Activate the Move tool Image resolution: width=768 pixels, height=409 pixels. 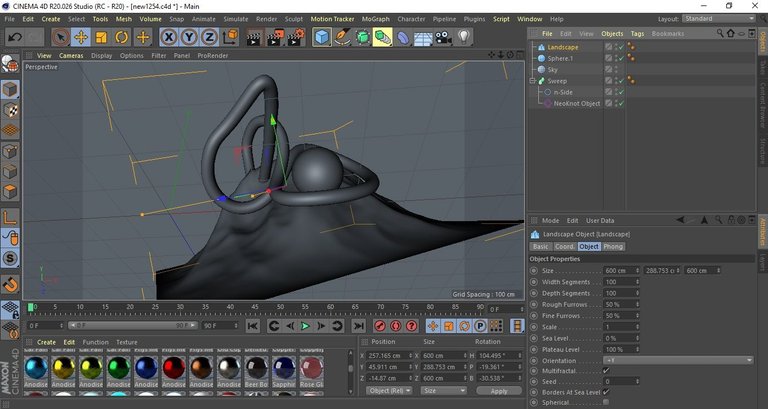[81, 37]
